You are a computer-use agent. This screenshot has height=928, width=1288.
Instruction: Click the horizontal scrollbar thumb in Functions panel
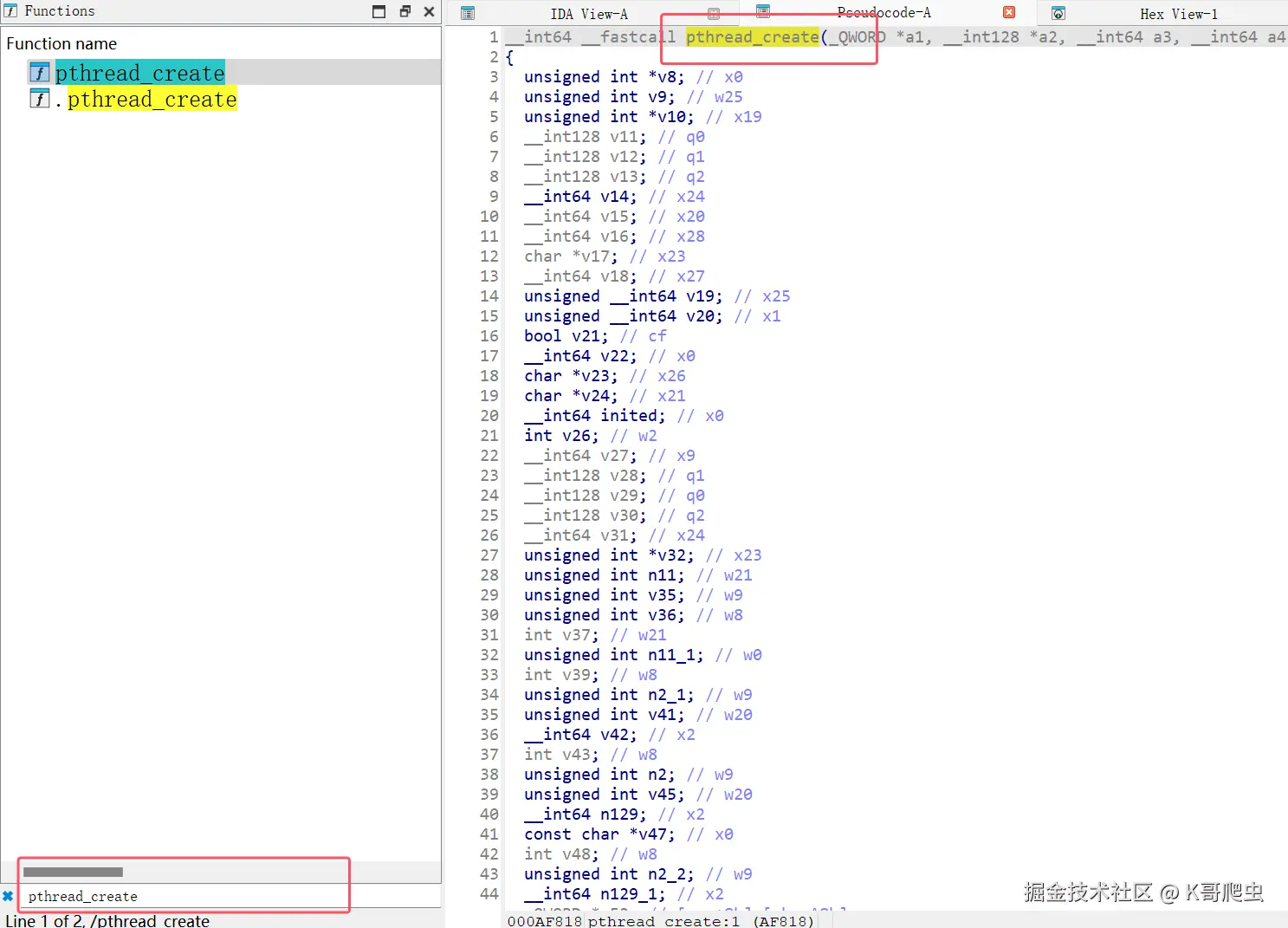(x=73, y=872)
